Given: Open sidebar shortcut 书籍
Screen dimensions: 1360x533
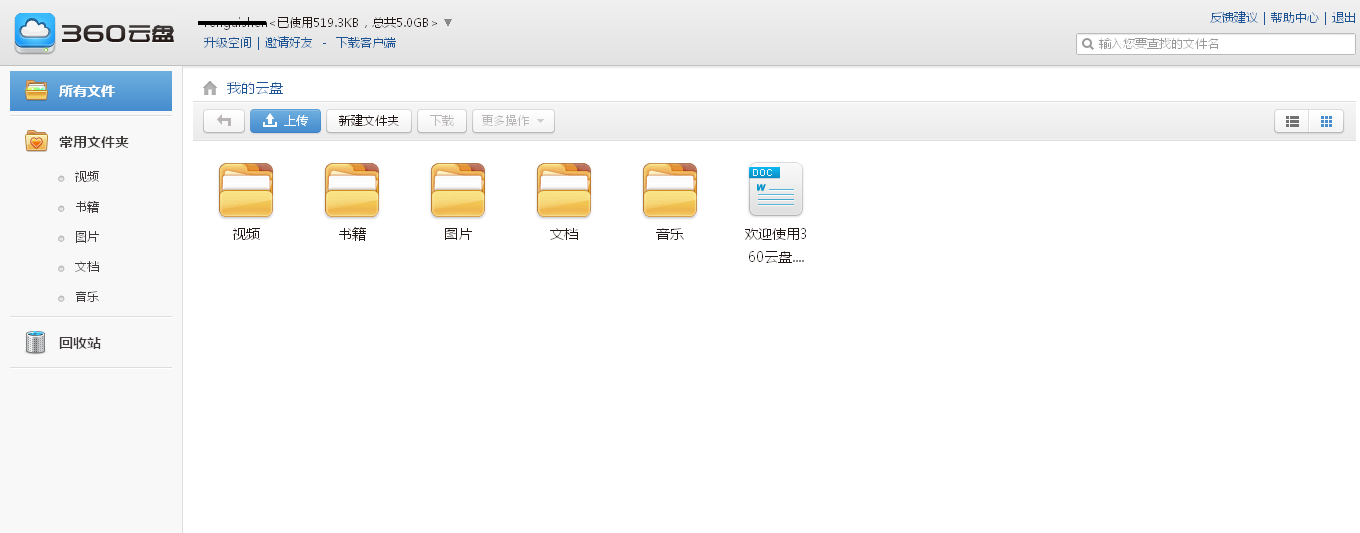Looking at the screenshot, I should pyautogui.click(x=87, y=207).
